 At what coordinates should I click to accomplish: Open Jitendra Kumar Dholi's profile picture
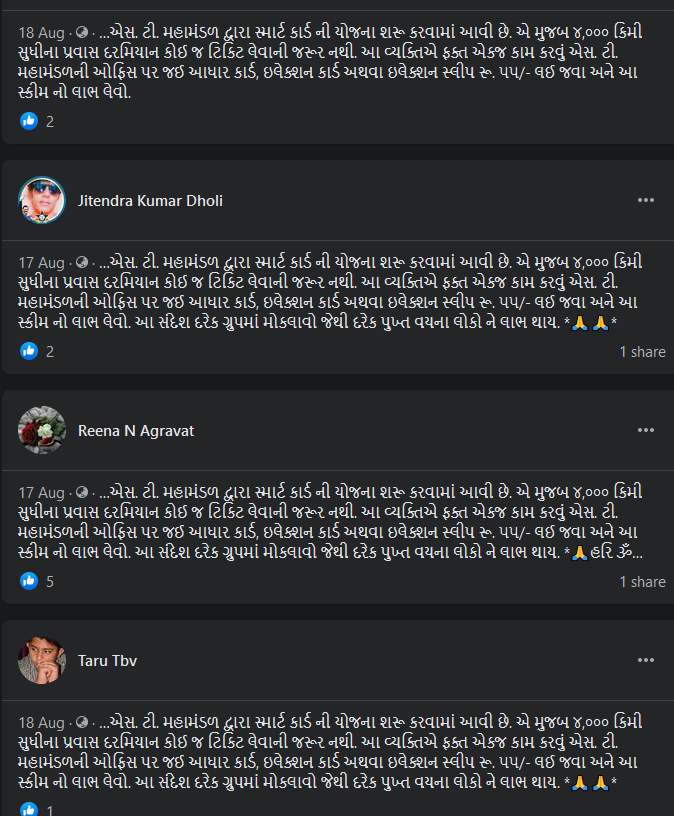tap(42, 201)
